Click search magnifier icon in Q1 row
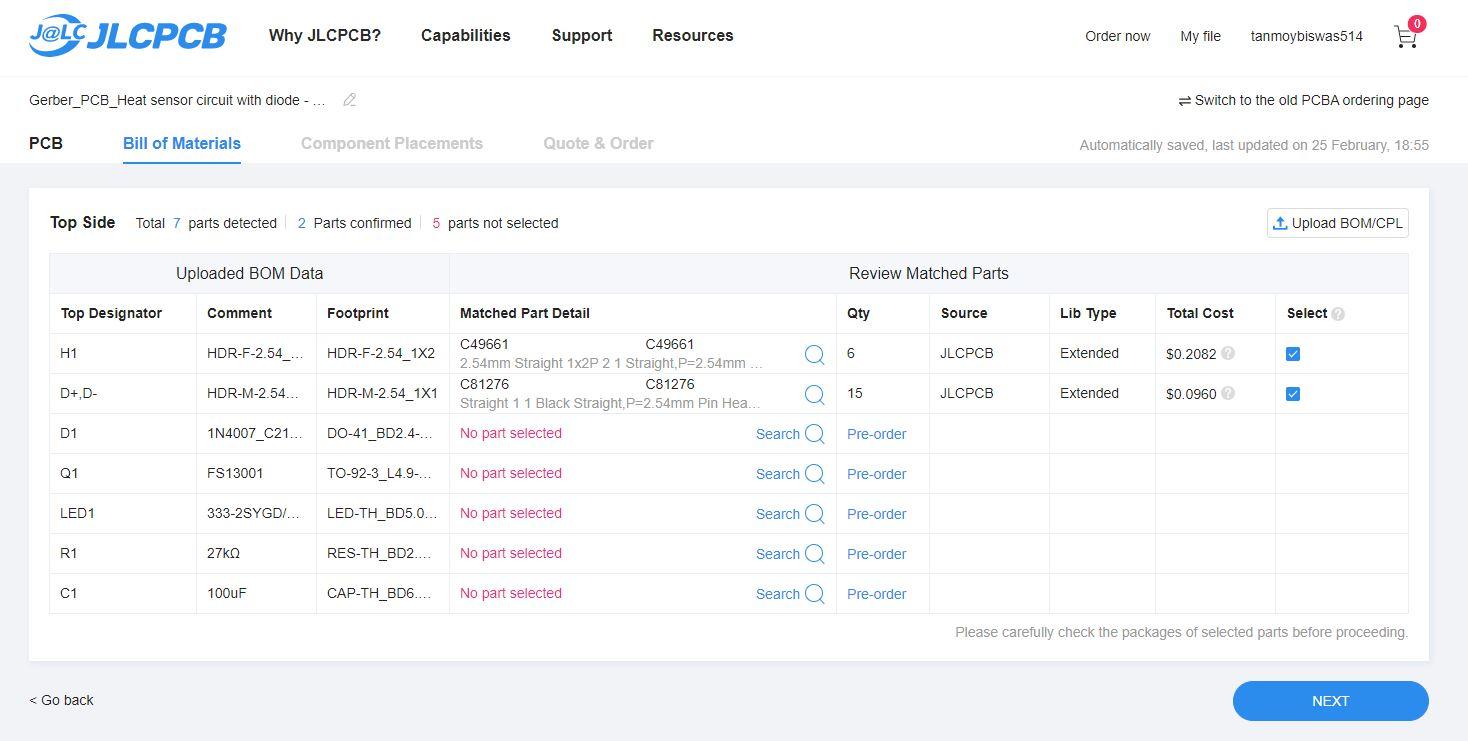 (x=815, y=474)
